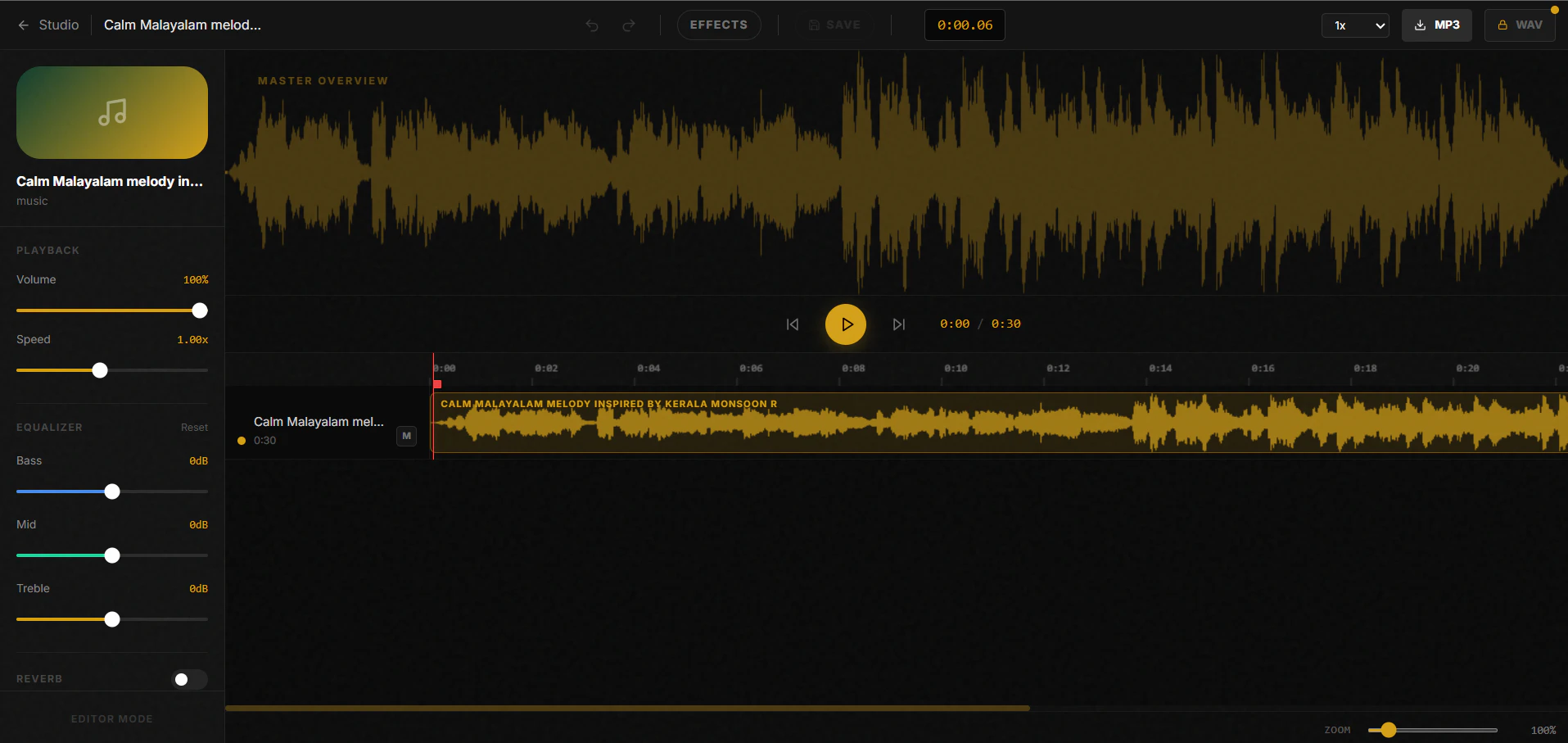Click the Treble 0dB value
Screen dimensions: 1568x743
tap(198, 589)
